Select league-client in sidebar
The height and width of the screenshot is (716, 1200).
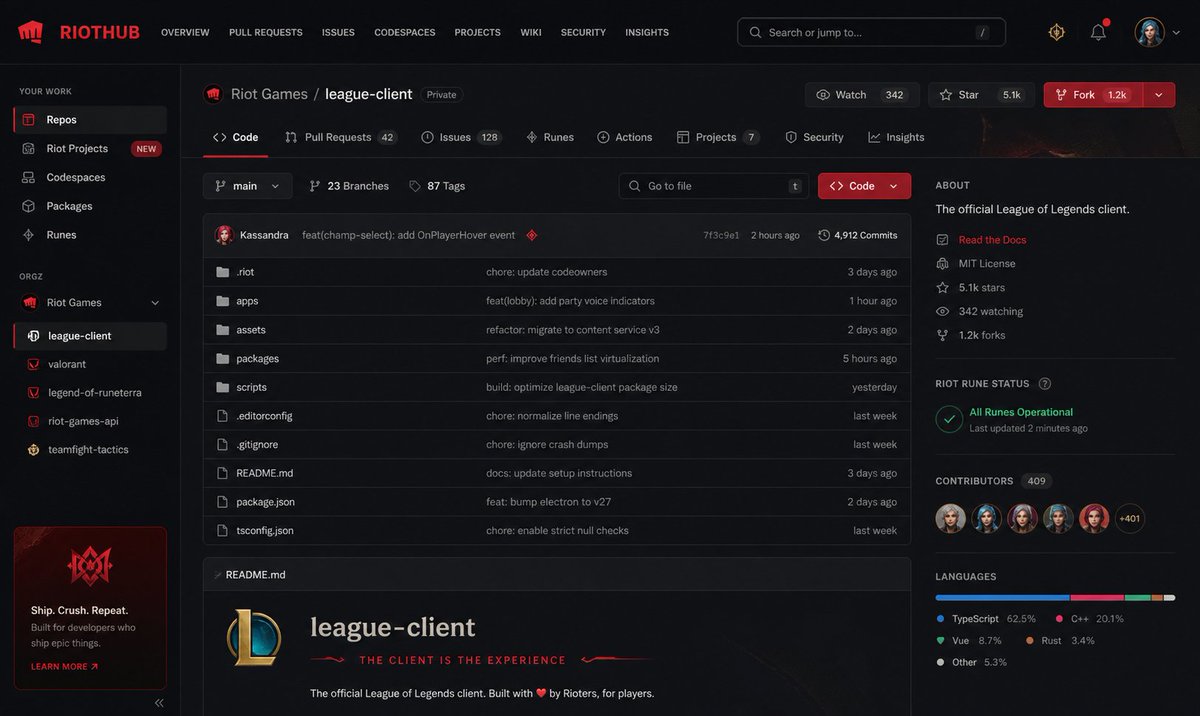[x=90, y=336]
